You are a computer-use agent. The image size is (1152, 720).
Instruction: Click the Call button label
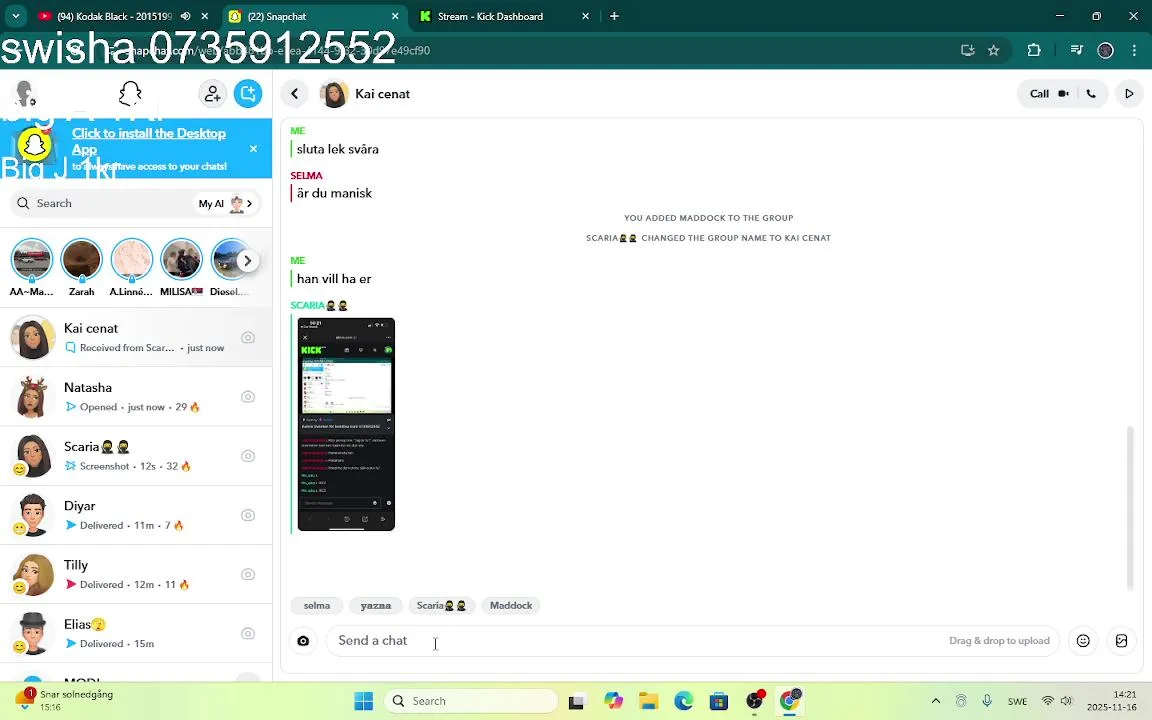1039,94
